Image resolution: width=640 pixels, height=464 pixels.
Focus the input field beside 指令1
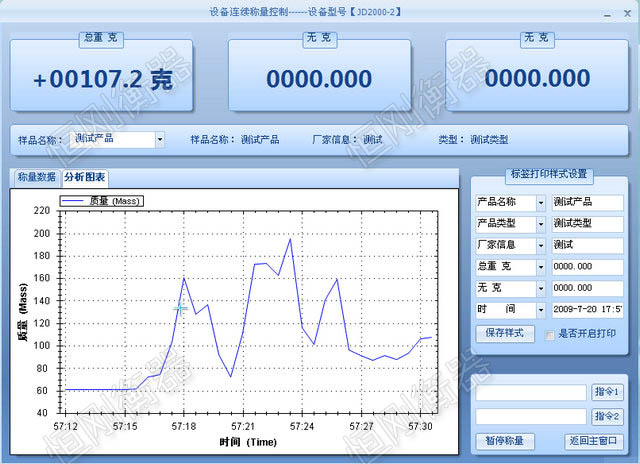pyautogui.click(x=531, y=393)
